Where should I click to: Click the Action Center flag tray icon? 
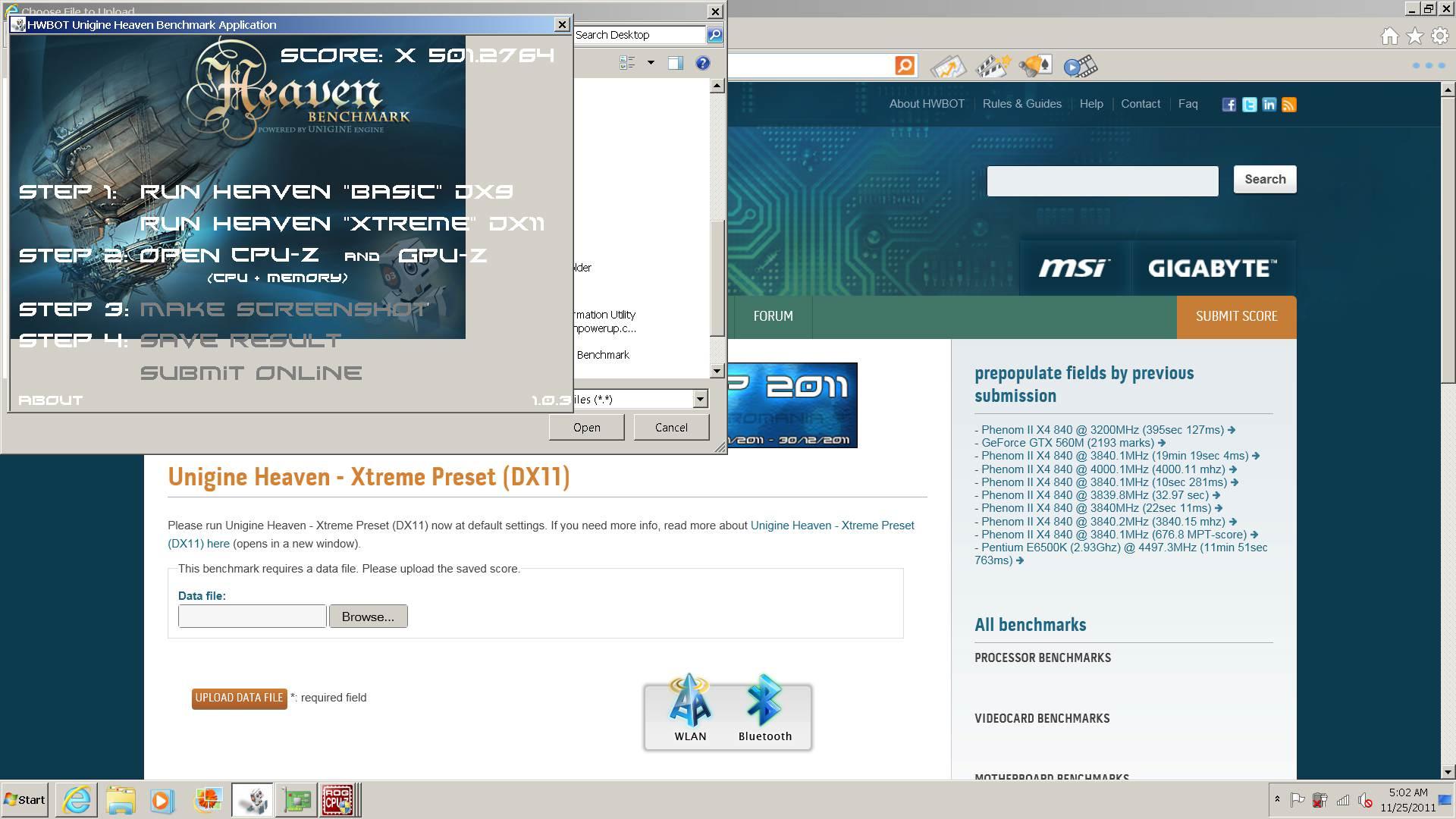(1298, 799)
